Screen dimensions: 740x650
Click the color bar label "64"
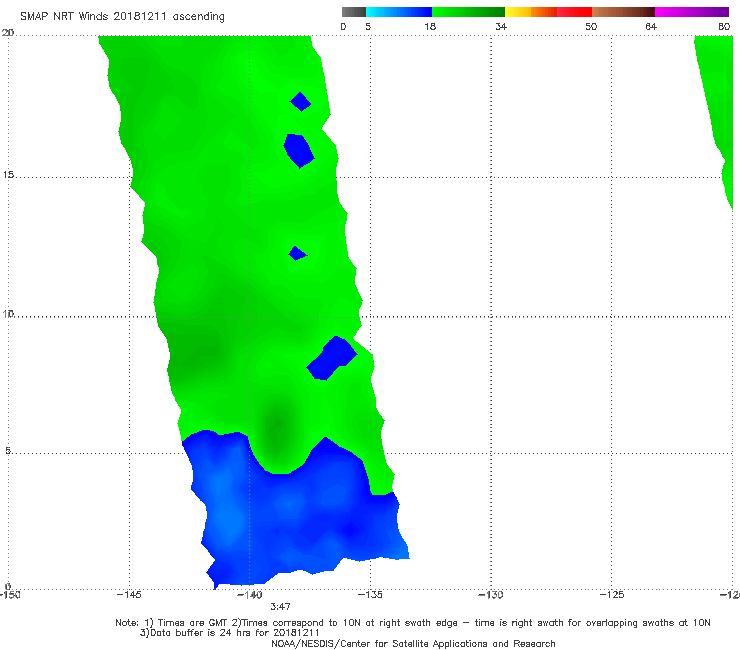pos(651,26)
